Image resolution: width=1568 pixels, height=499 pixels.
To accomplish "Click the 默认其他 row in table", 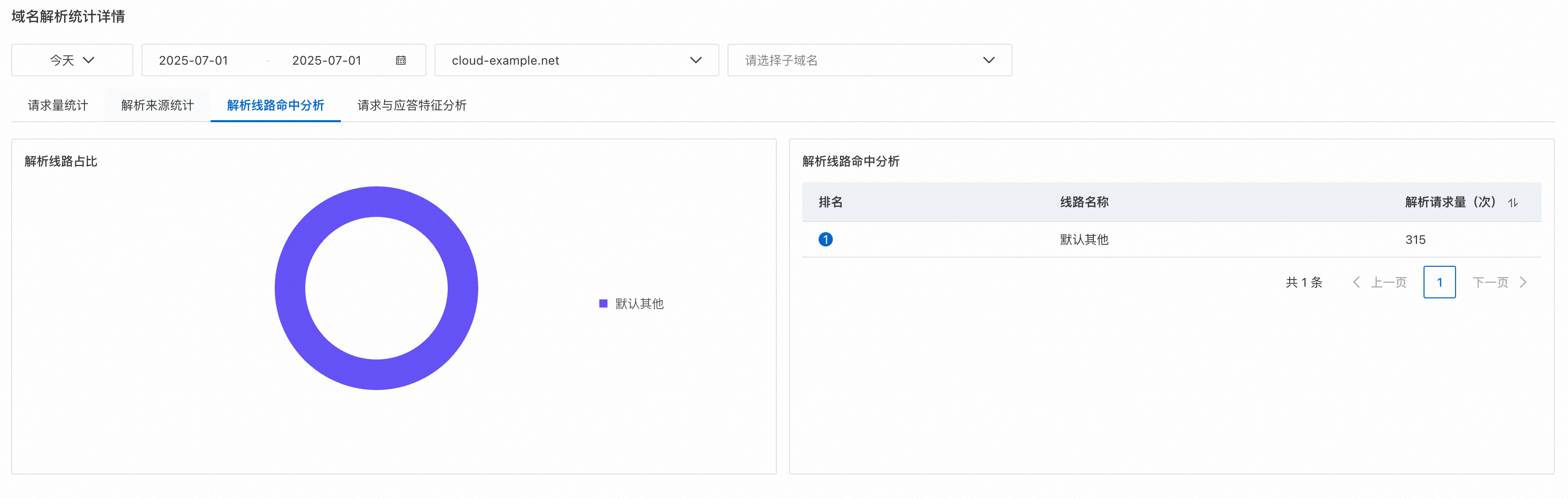I will [1084, 239].
